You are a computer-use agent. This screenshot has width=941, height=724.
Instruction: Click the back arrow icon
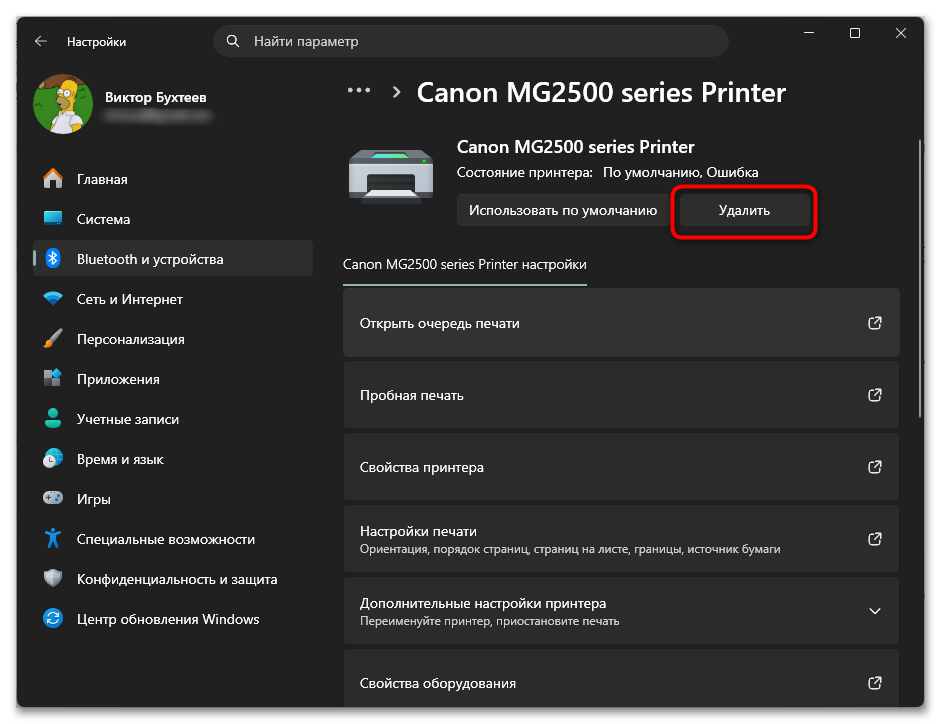coord(41,41)
